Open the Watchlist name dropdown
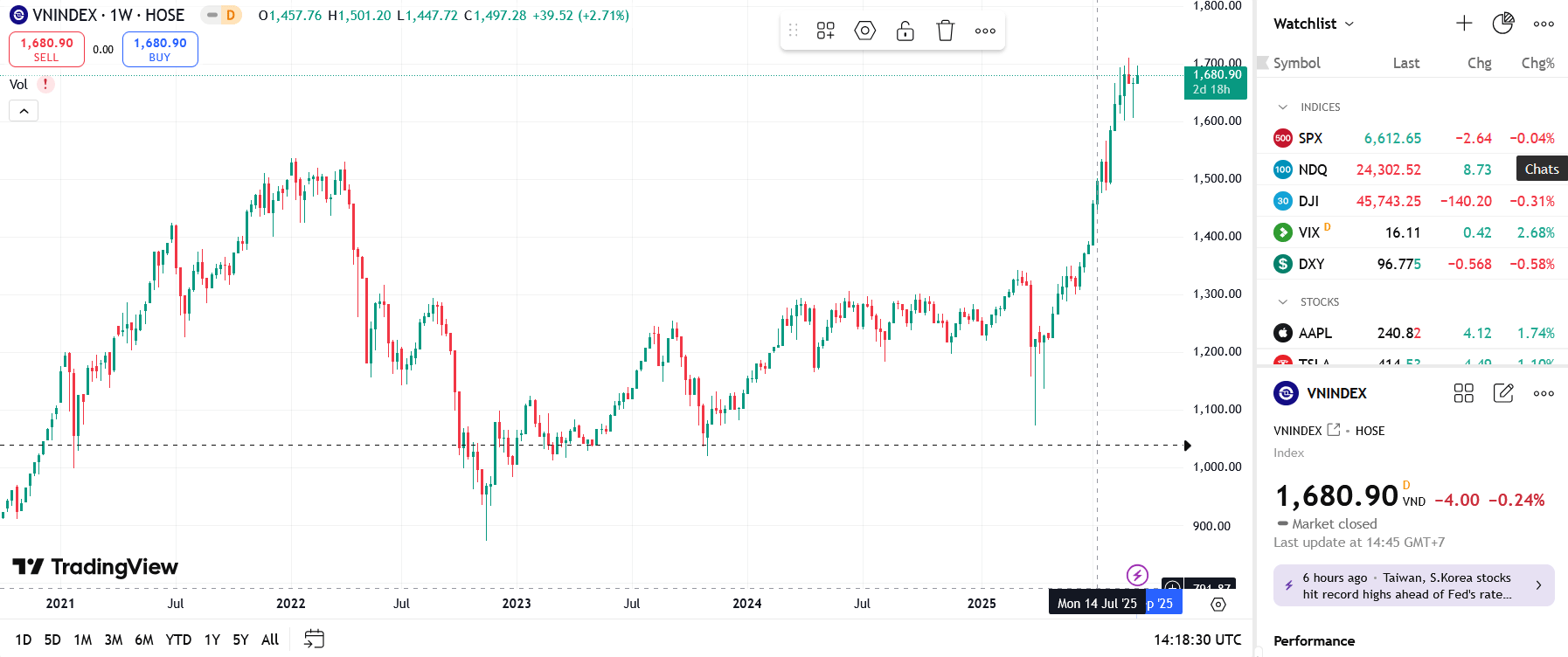The height and width of the screenshot is (657, 1568). 1314,24
